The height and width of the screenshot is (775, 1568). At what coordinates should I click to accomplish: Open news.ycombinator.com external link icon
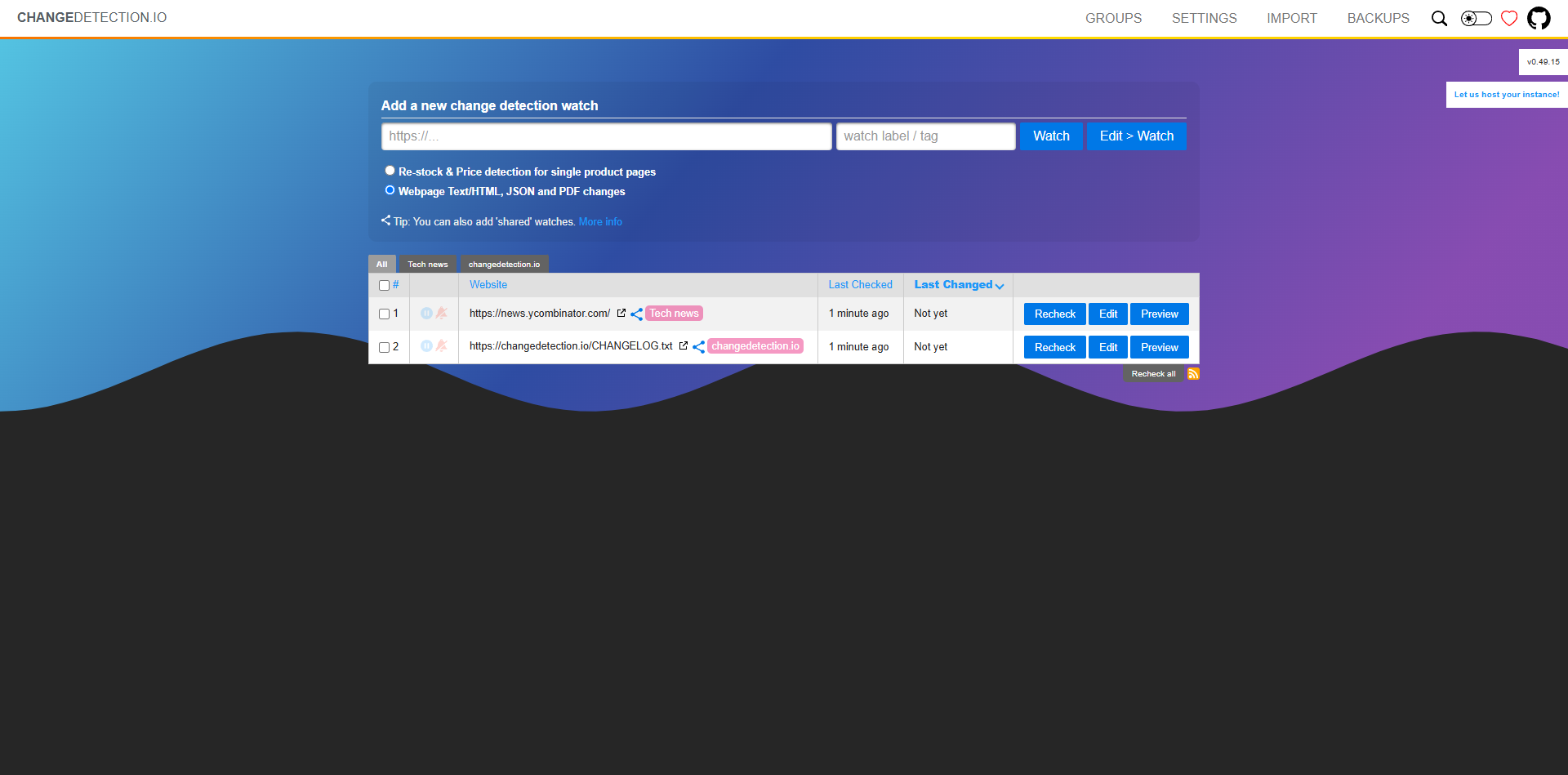[x=621, y=314]
